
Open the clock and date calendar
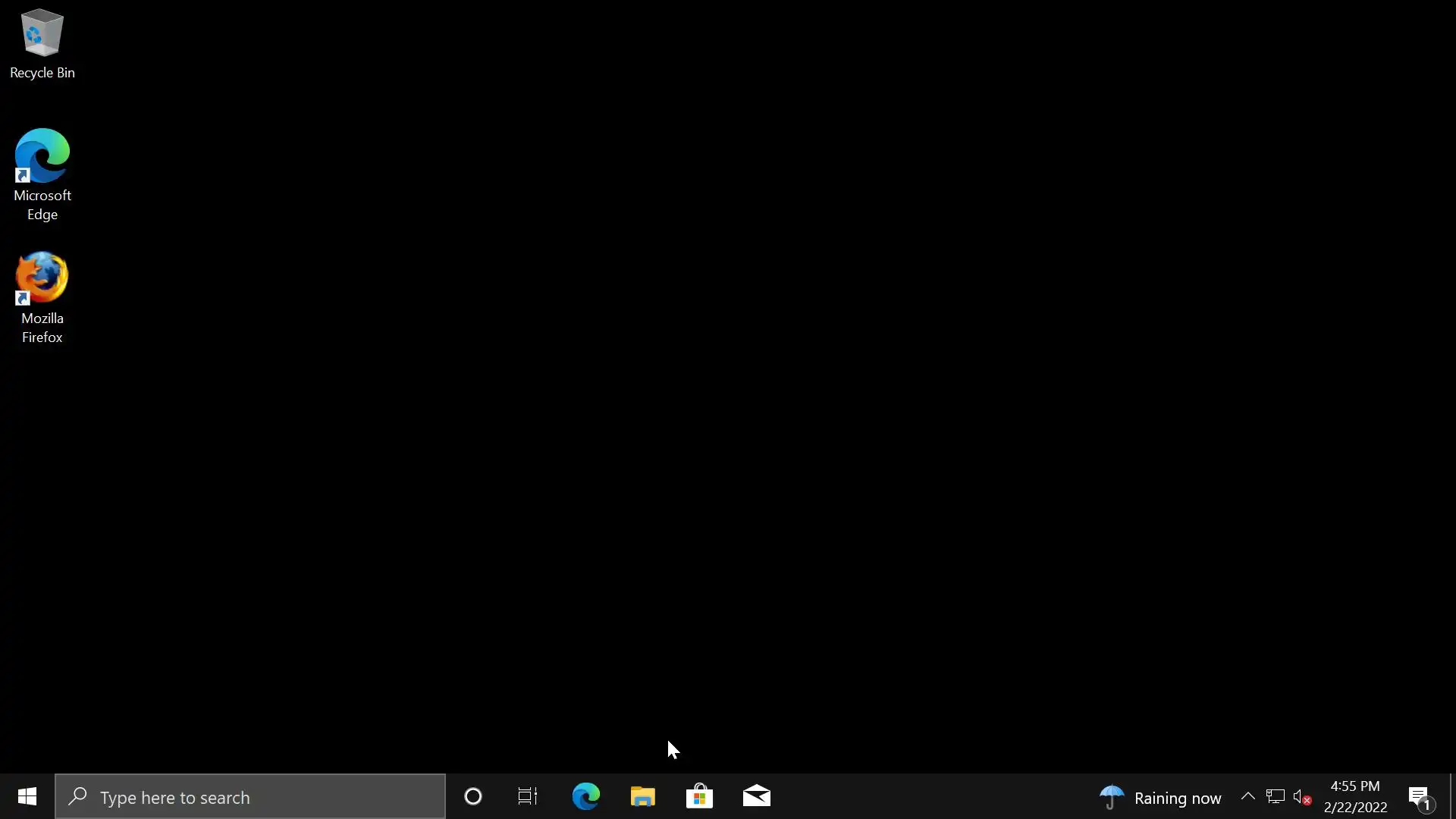[1355, 796]
